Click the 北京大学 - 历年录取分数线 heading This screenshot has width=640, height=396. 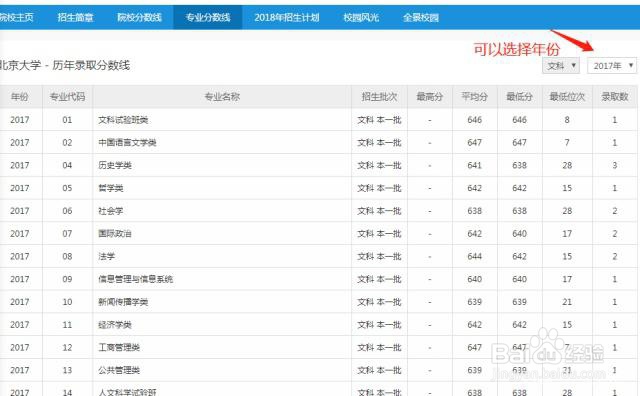64,65
